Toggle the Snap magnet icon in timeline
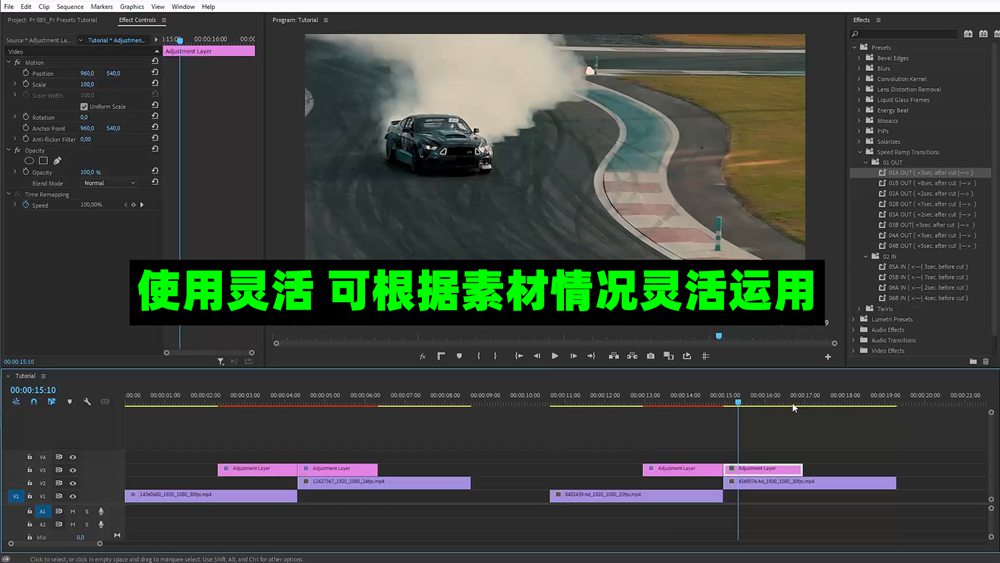This screenshot has height=563, width=1000. point(34,402)
